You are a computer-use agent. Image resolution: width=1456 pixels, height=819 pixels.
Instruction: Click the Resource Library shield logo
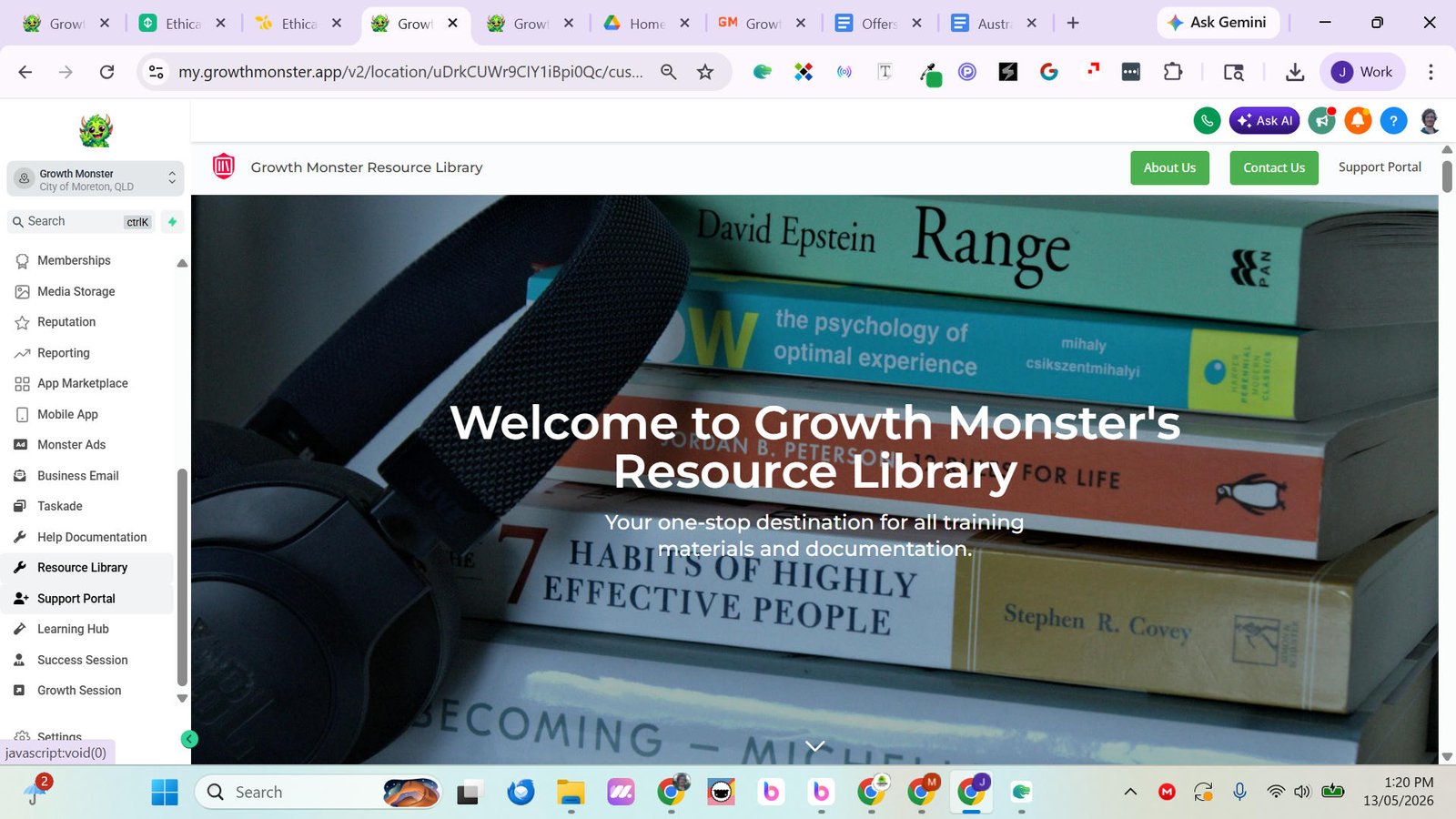pyautogui.click(x=224, y=167)
